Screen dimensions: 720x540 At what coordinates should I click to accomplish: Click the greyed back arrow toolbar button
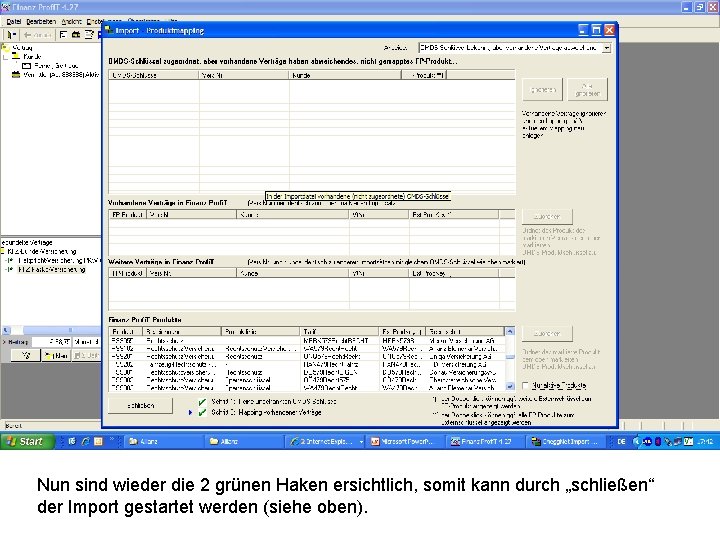click(x=37, y=34)
